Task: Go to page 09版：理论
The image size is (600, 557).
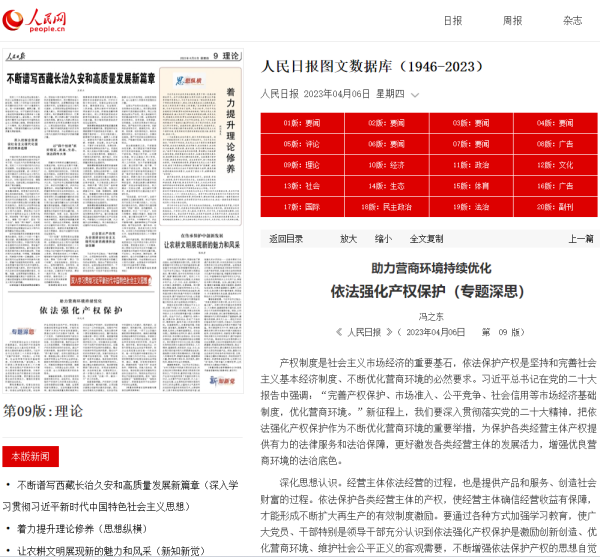Action: [x=302, y=165]
